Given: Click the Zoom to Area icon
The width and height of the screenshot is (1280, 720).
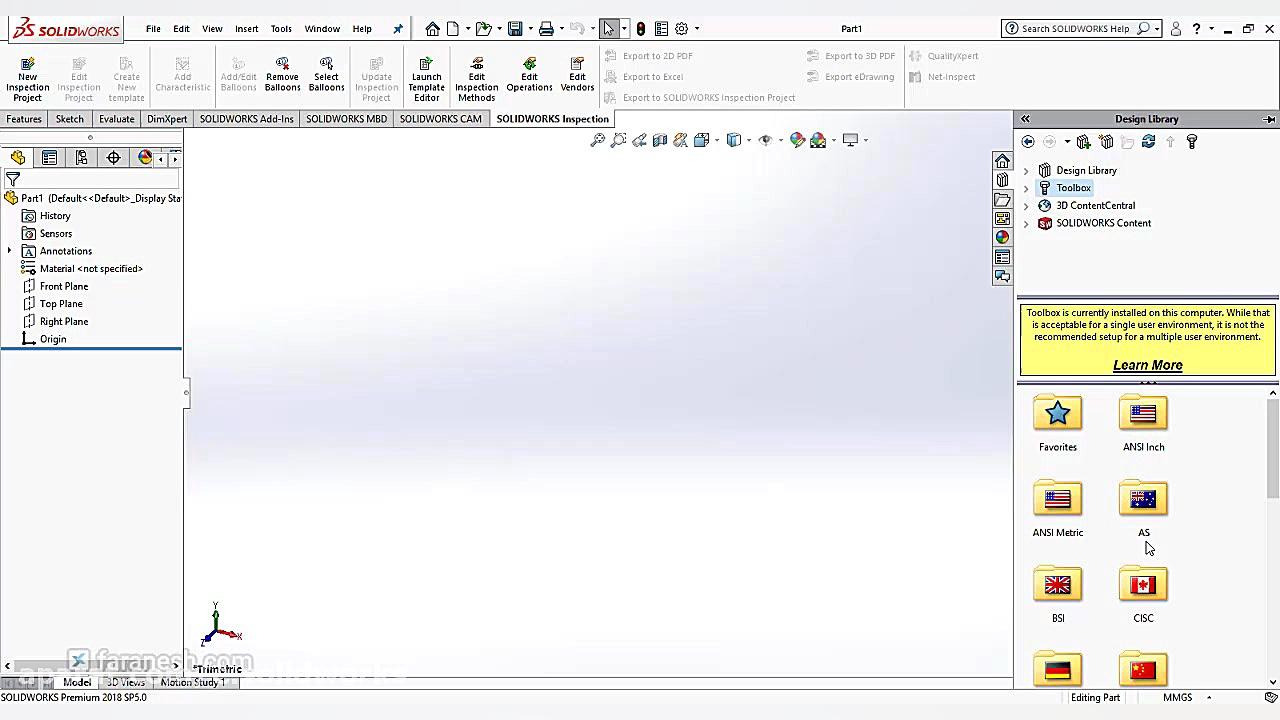Looking at the screenshot, I should (619, 140).
